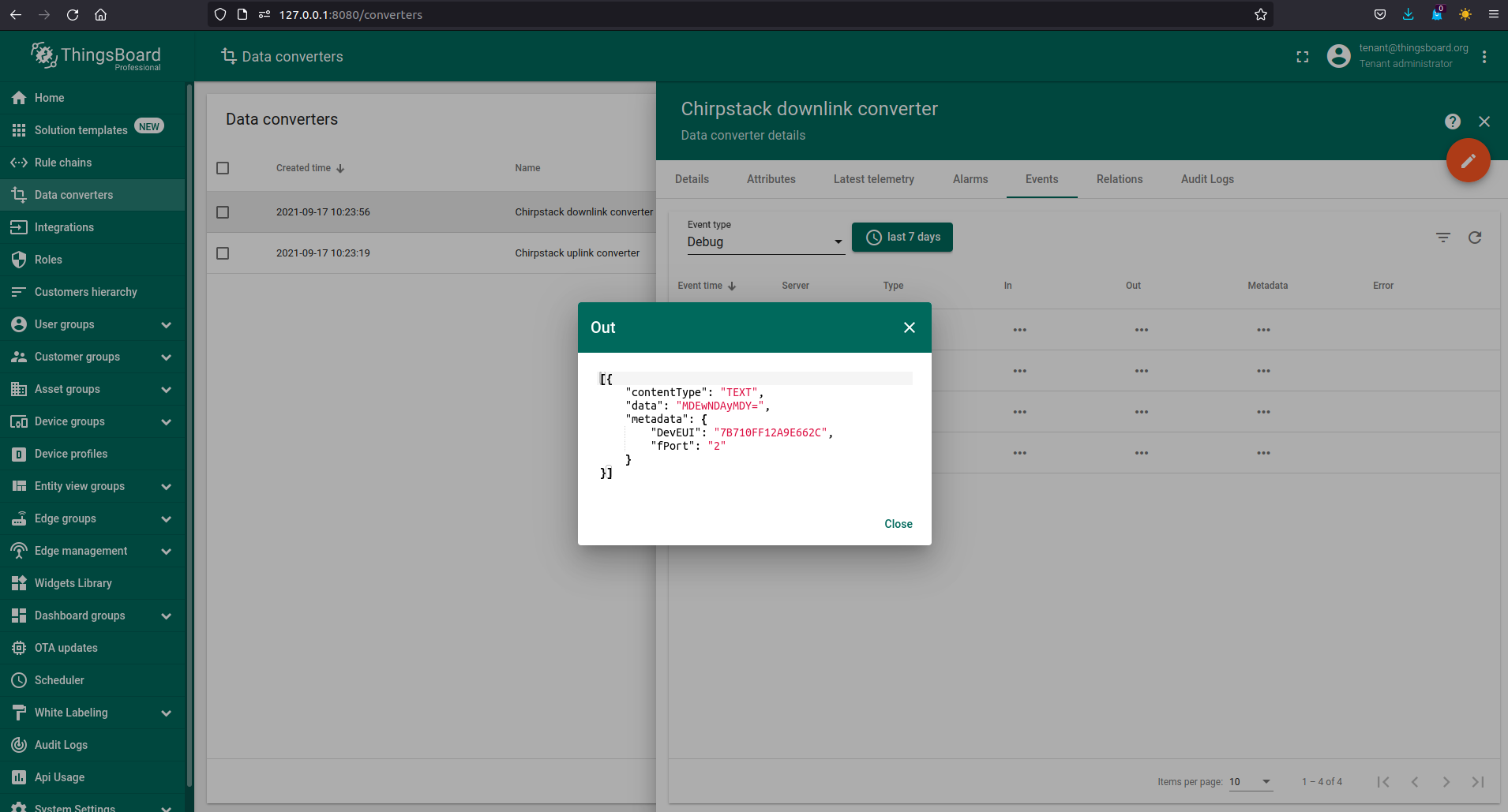Switch to the Details tab
Viewport: 1508px width, 812px height.
click(x=692, y=179)
